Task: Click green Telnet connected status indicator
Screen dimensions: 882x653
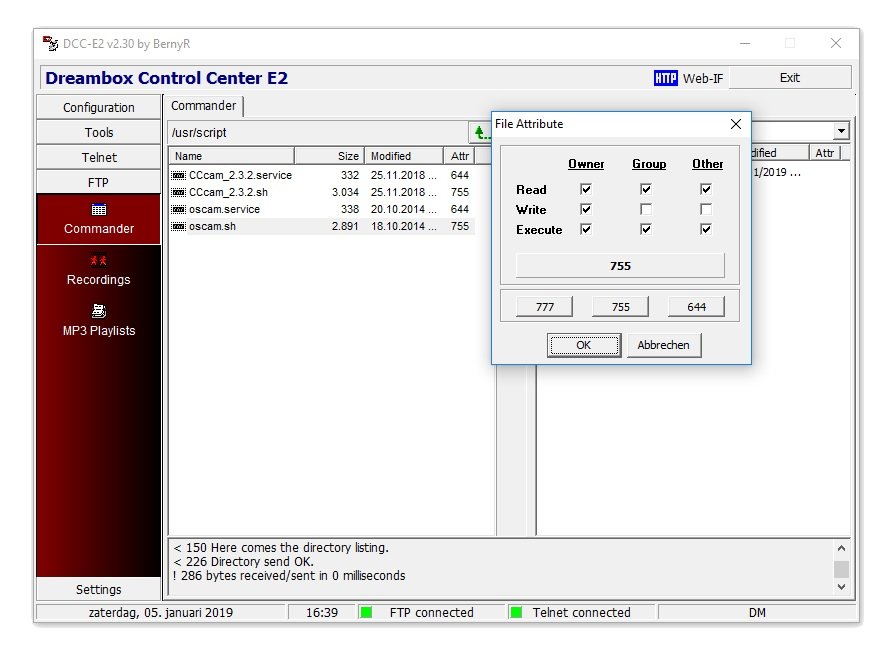Action: pyautogui.click(x=516, y=612)
